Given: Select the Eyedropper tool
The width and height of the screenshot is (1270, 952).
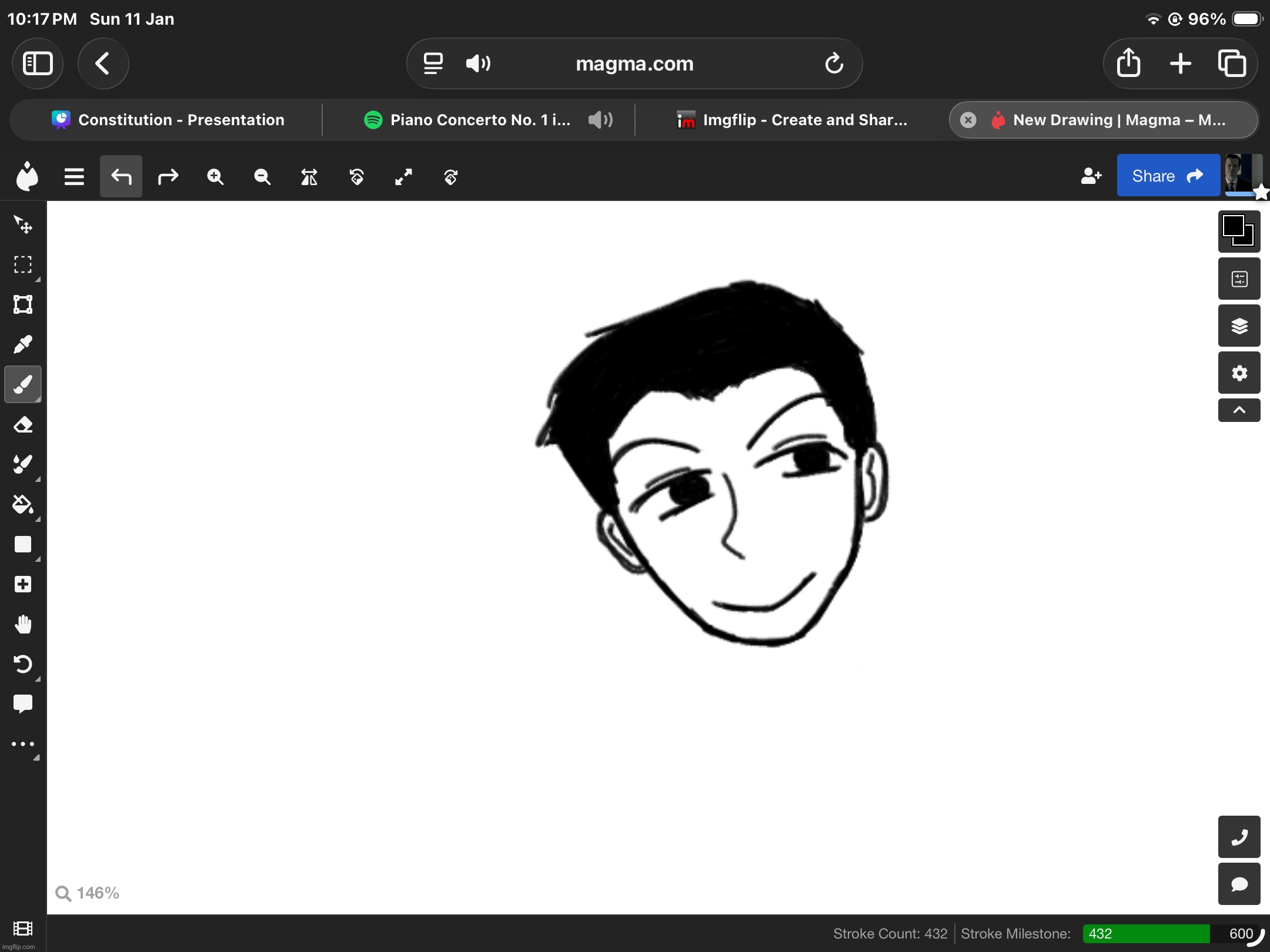Looking at the screenshot, I should click(x=23, y=344).
